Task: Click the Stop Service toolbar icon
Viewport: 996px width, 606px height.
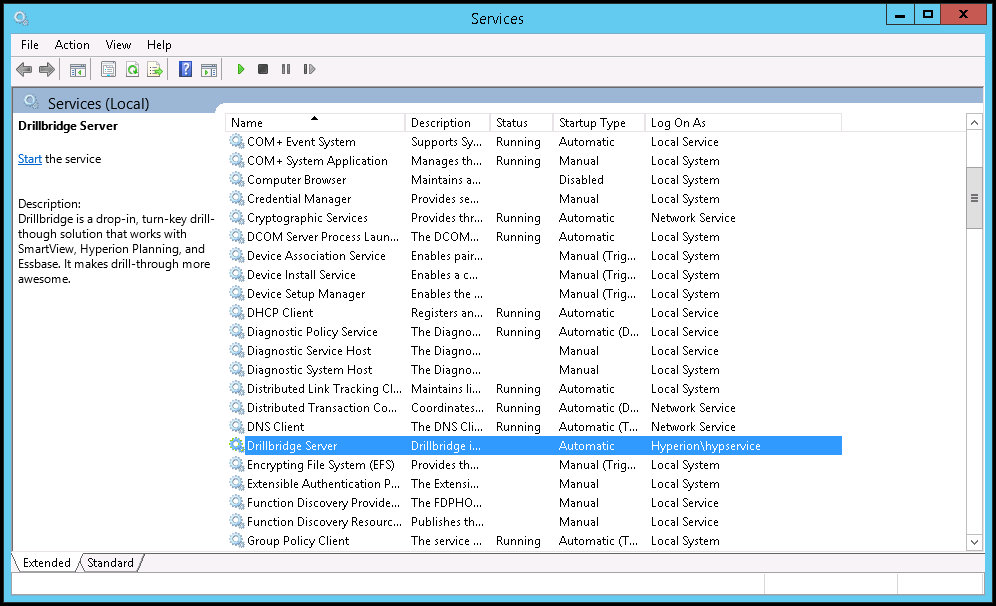Action: click(x=263, y=69)
